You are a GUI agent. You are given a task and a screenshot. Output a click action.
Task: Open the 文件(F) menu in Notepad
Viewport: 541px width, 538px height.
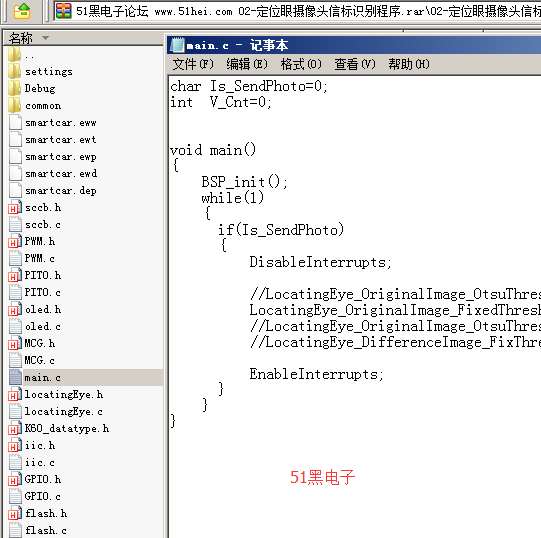coord(193,64)
